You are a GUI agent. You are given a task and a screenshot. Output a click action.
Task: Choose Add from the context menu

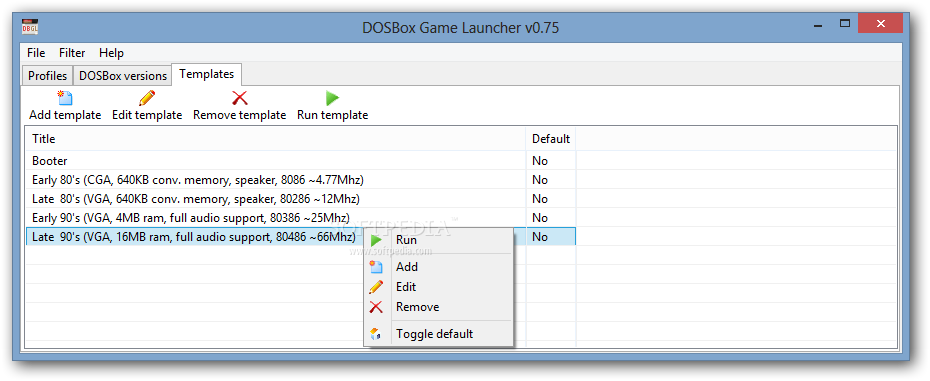(x=438, y=267)
